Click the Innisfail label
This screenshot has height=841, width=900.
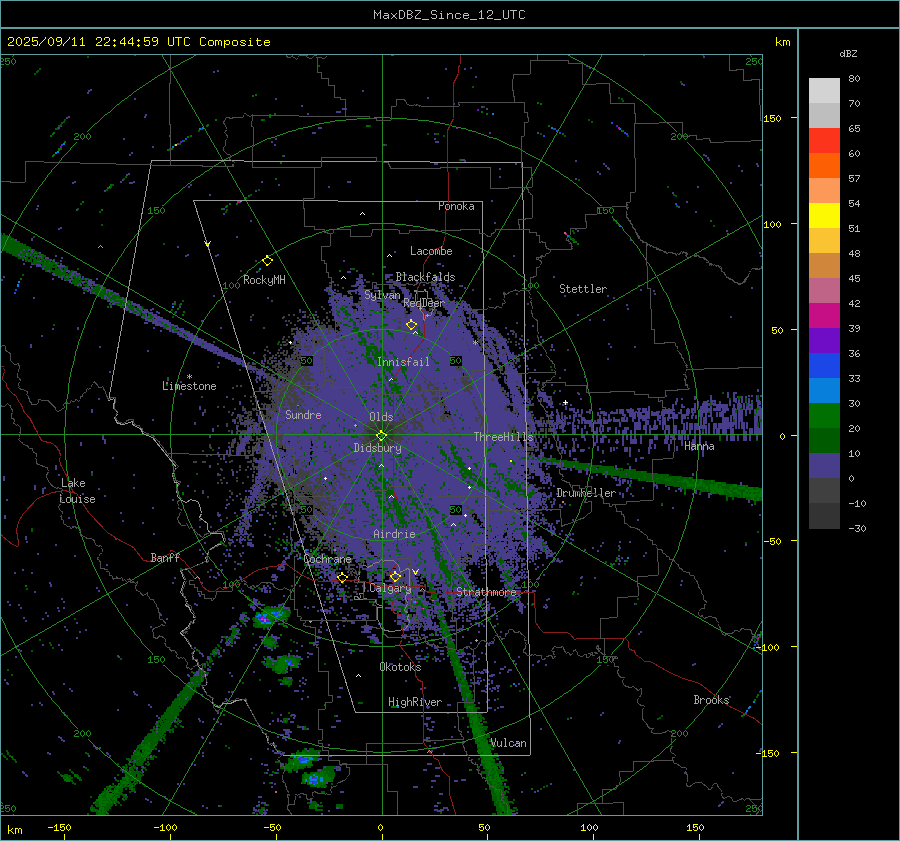pos(403,362)
